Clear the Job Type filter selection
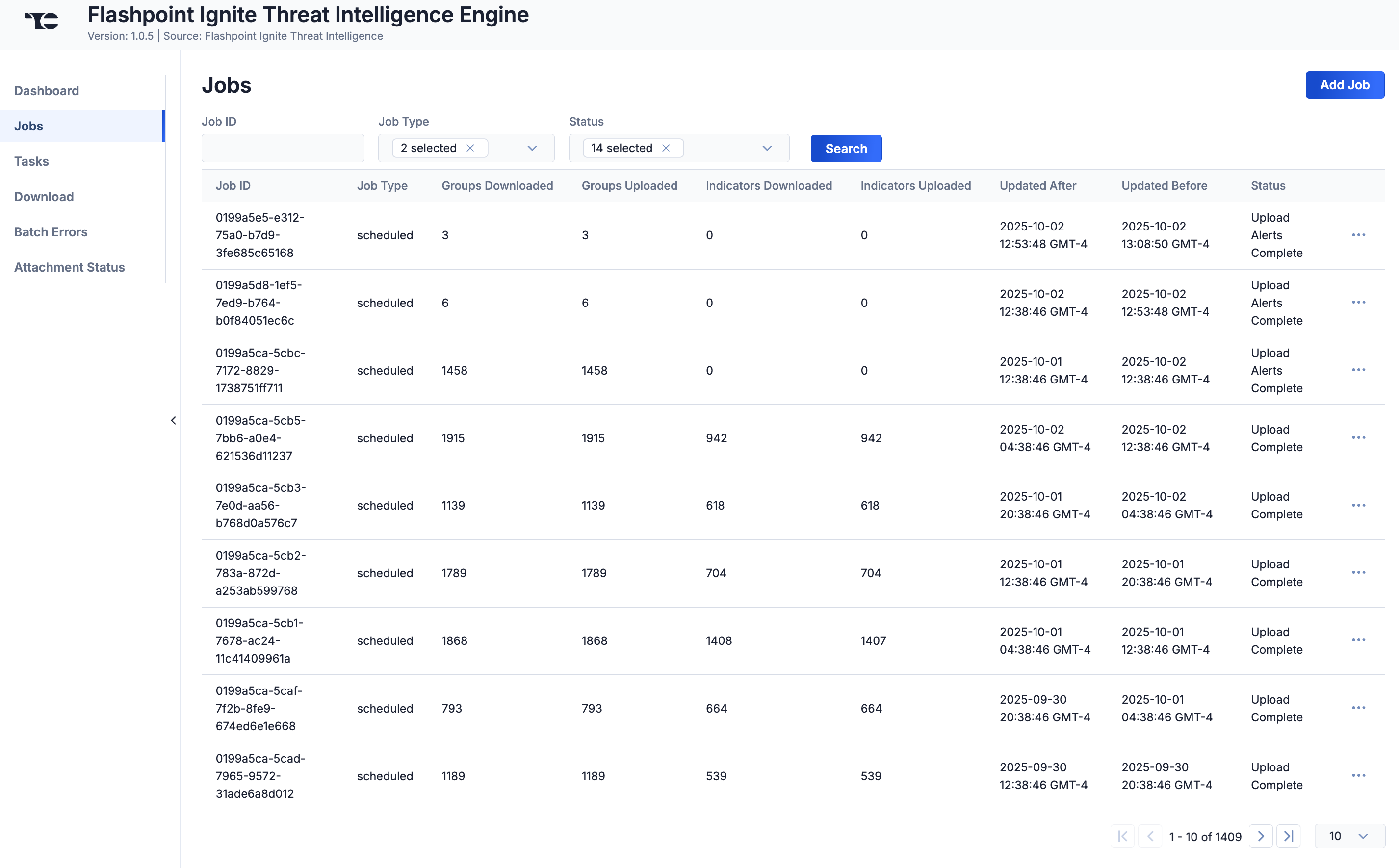The height and width of the screenshot is (868, 1399). [471, 148]
